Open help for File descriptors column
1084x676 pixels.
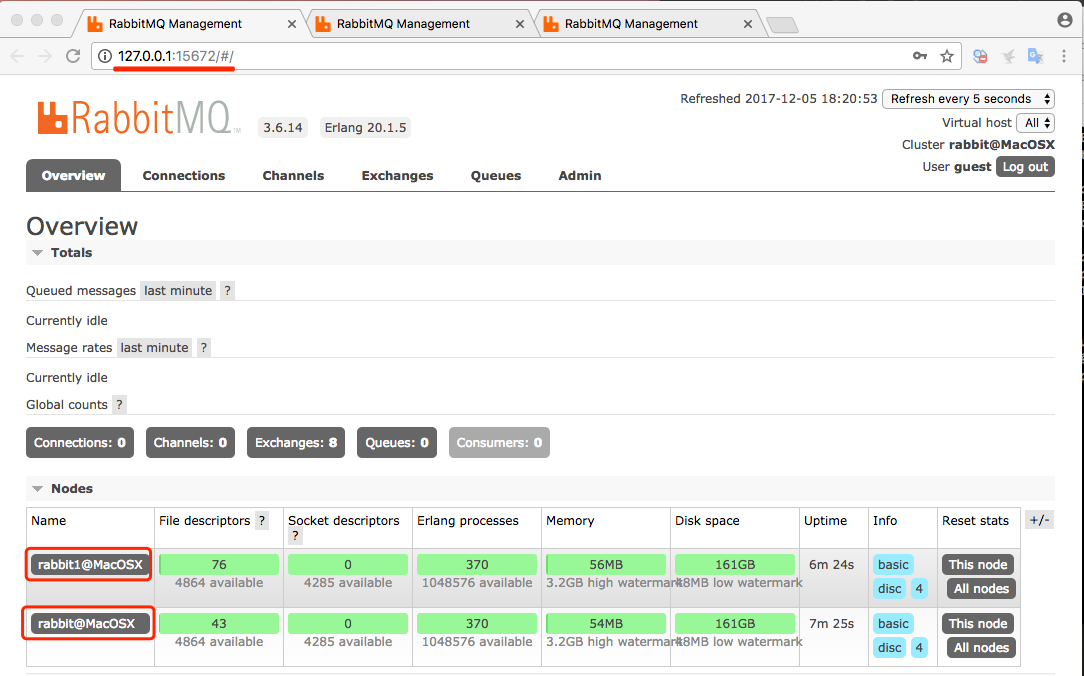pyautogui.click(x=261, y=521)
